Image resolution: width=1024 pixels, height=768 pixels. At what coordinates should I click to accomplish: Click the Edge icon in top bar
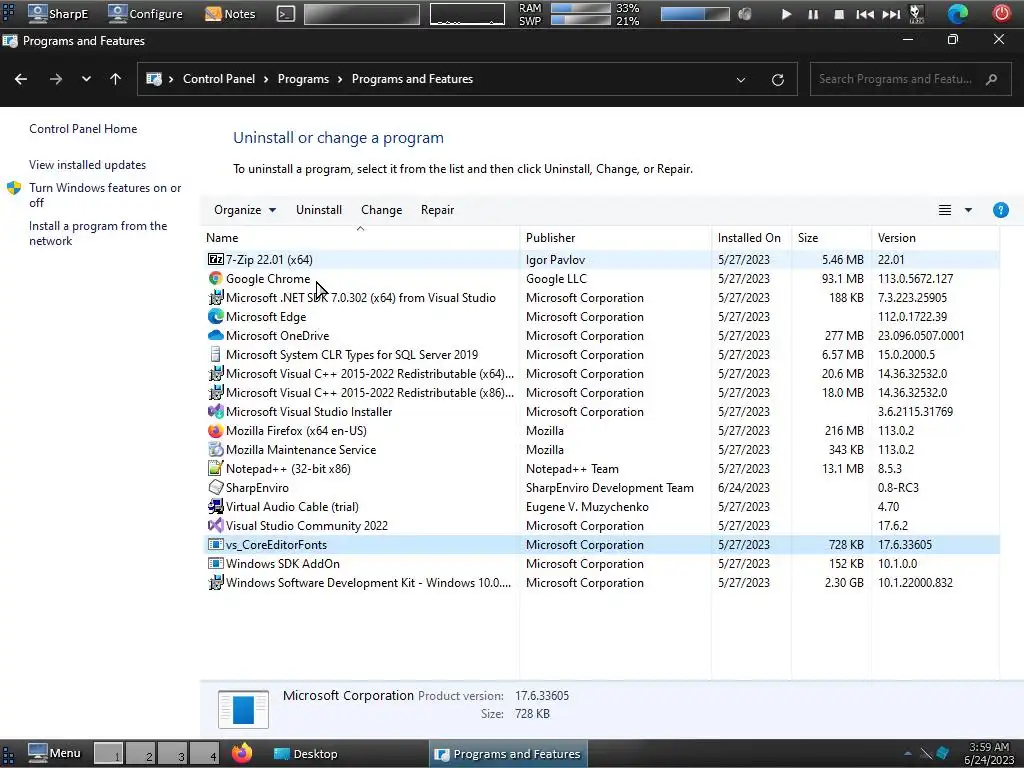click(x=957, y=13)
